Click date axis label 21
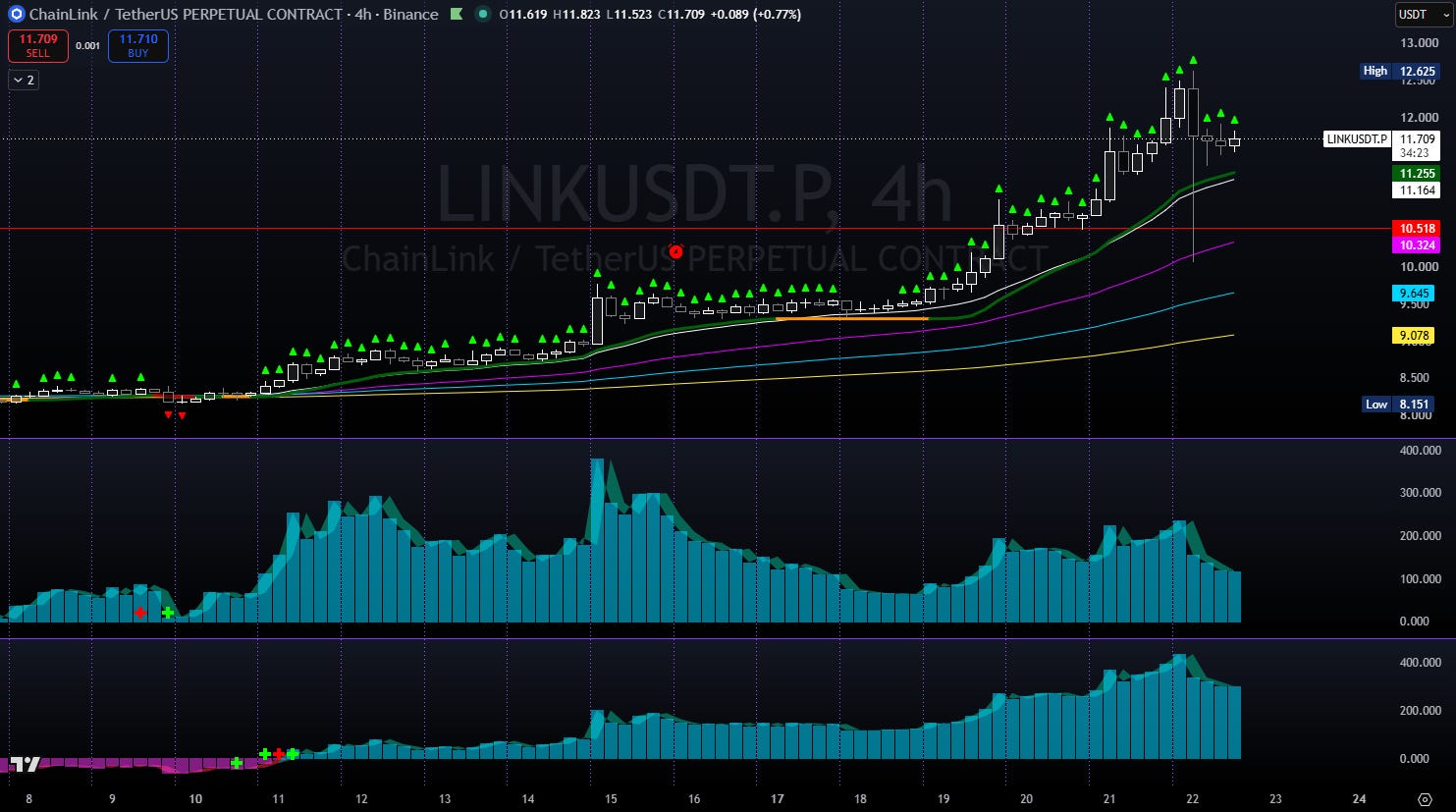This screenshot has height=812, width=1456. pos(1109,799)
